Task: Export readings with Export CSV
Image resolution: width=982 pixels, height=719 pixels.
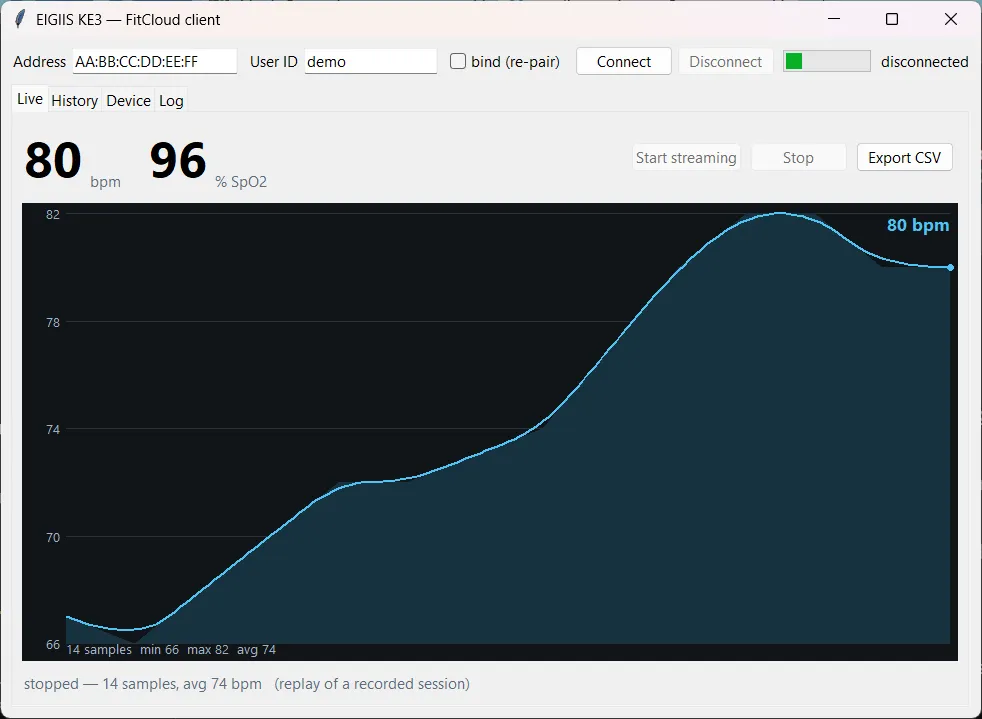Action: point(904,157)
